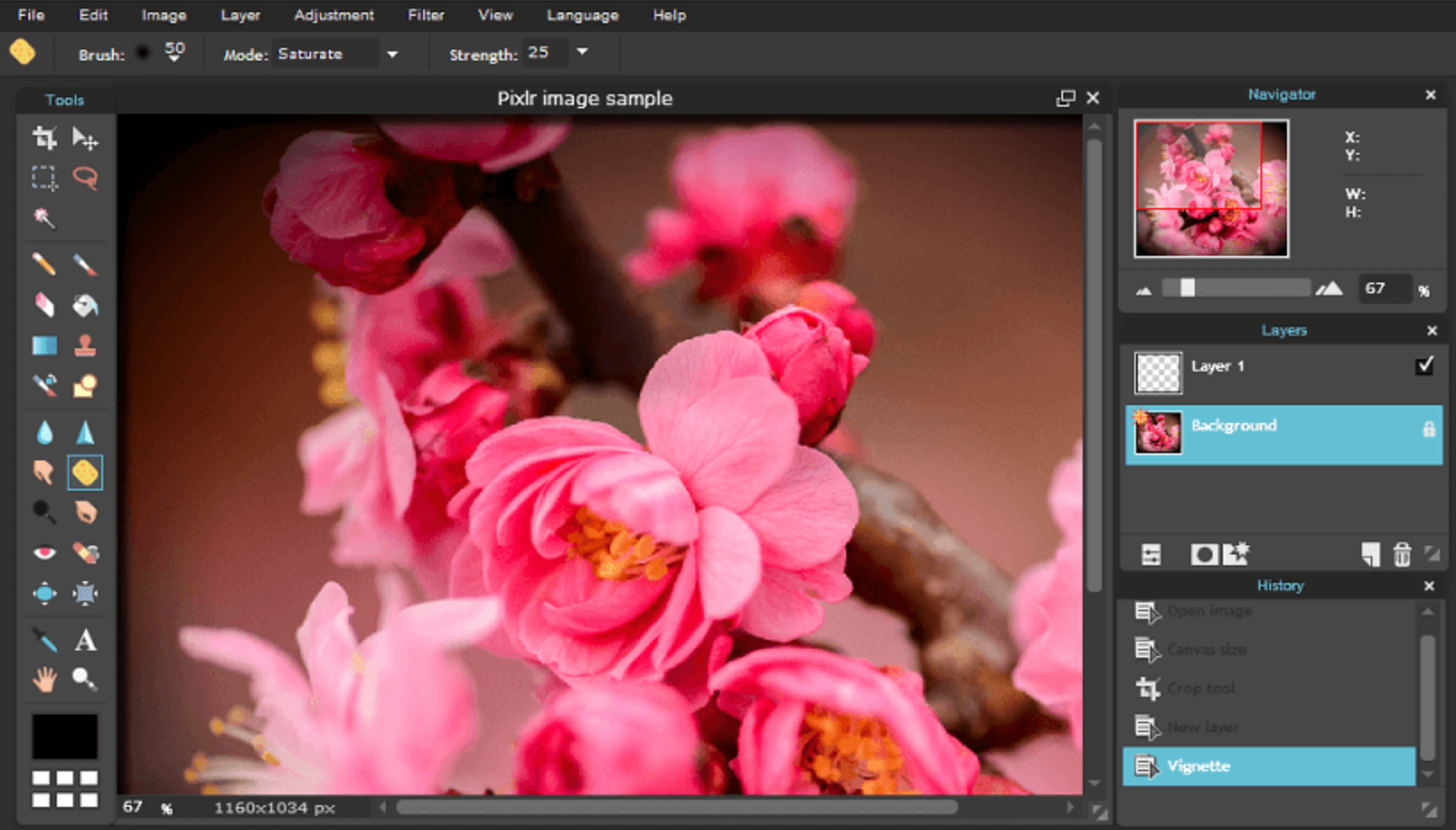
Task: Open the Filter menu
Action: (x=425, y=15)
